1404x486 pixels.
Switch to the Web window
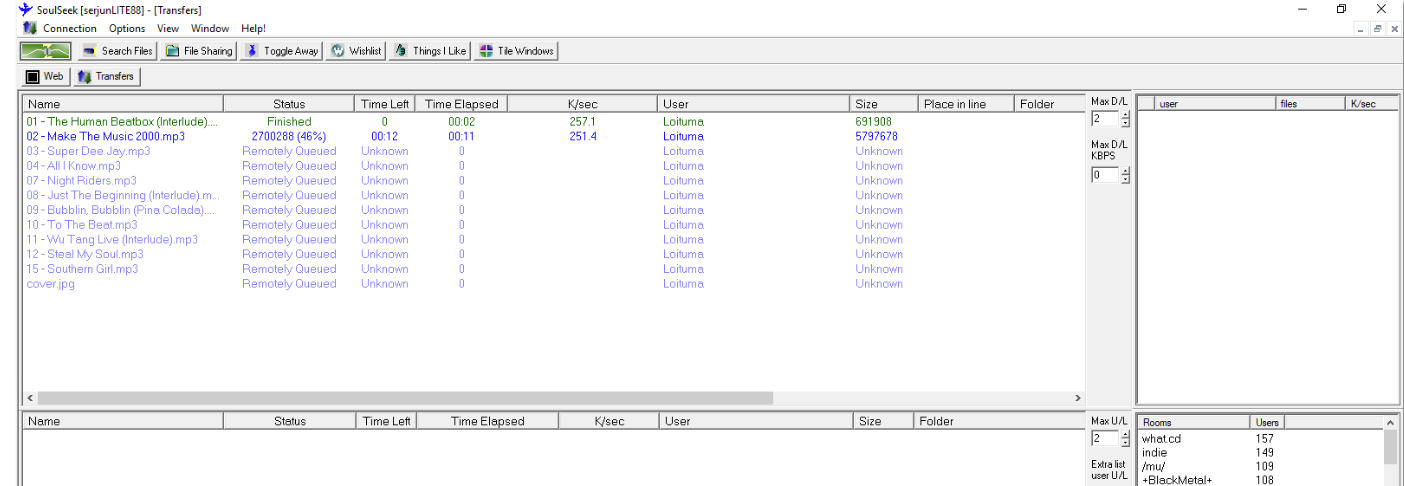[45, 76]
